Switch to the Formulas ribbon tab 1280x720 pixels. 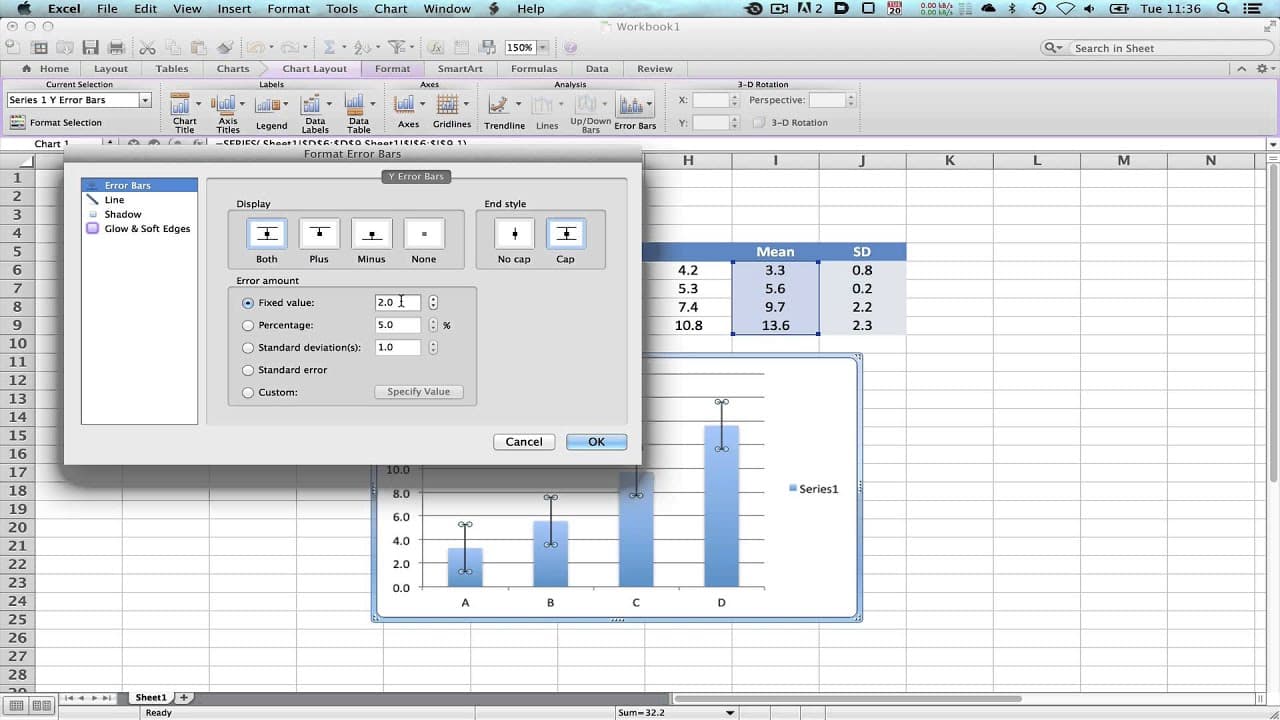[x=534, y=69]
